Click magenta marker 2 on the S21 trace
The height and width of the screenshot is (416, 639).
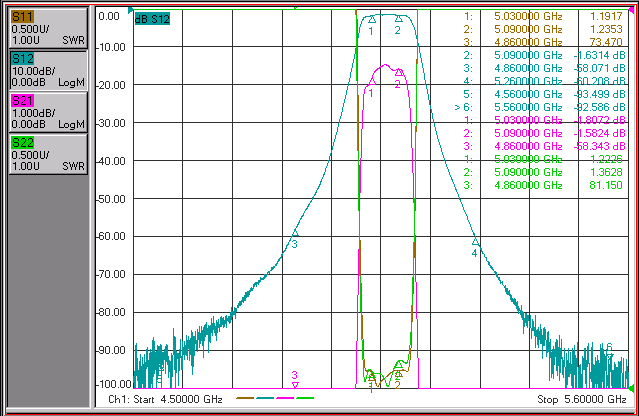pyautogui.click(x=399, y=72)
